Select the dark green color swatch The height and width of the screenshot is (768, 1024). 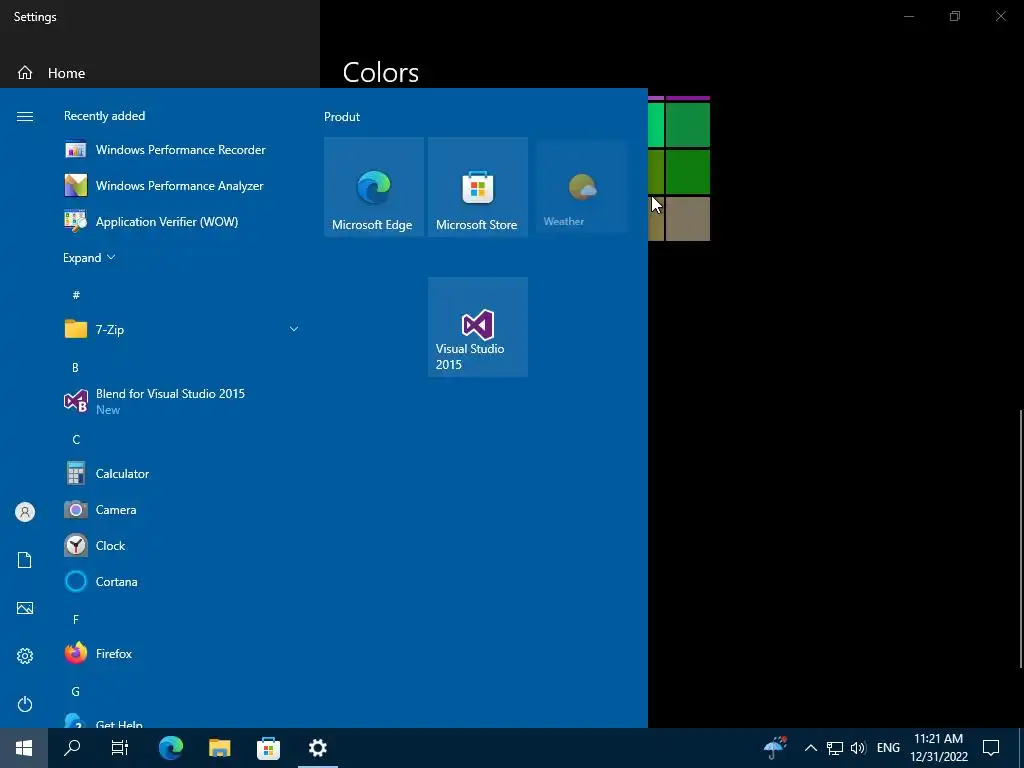[x=688, y=172]
